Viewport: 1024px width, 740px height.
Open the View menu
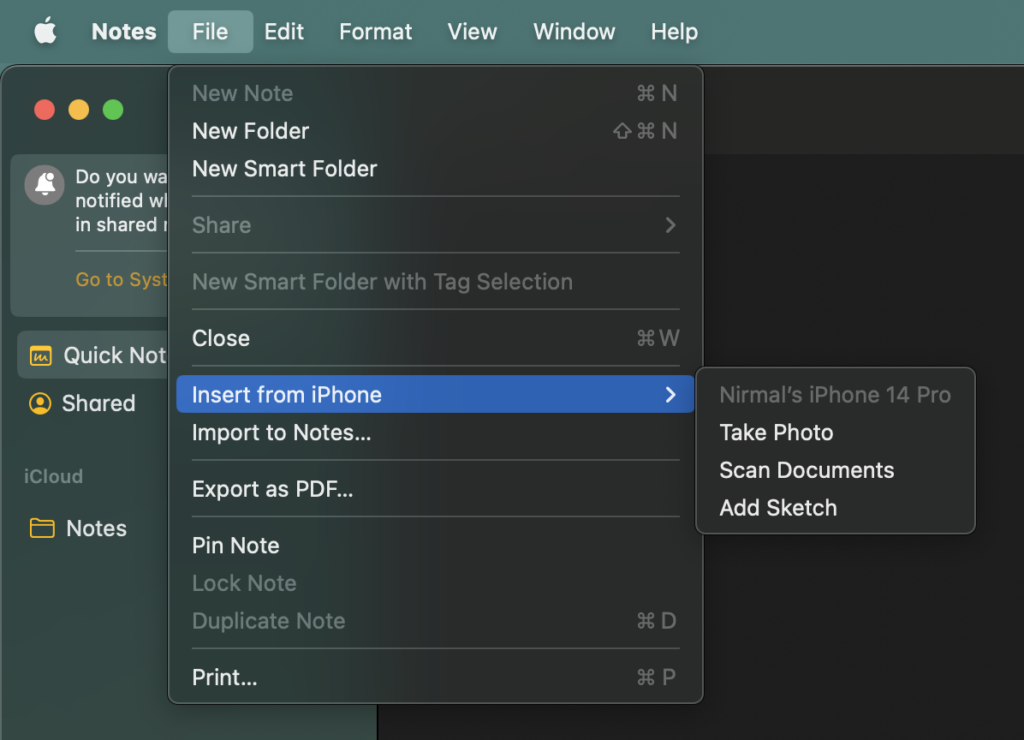coord(472,31)
